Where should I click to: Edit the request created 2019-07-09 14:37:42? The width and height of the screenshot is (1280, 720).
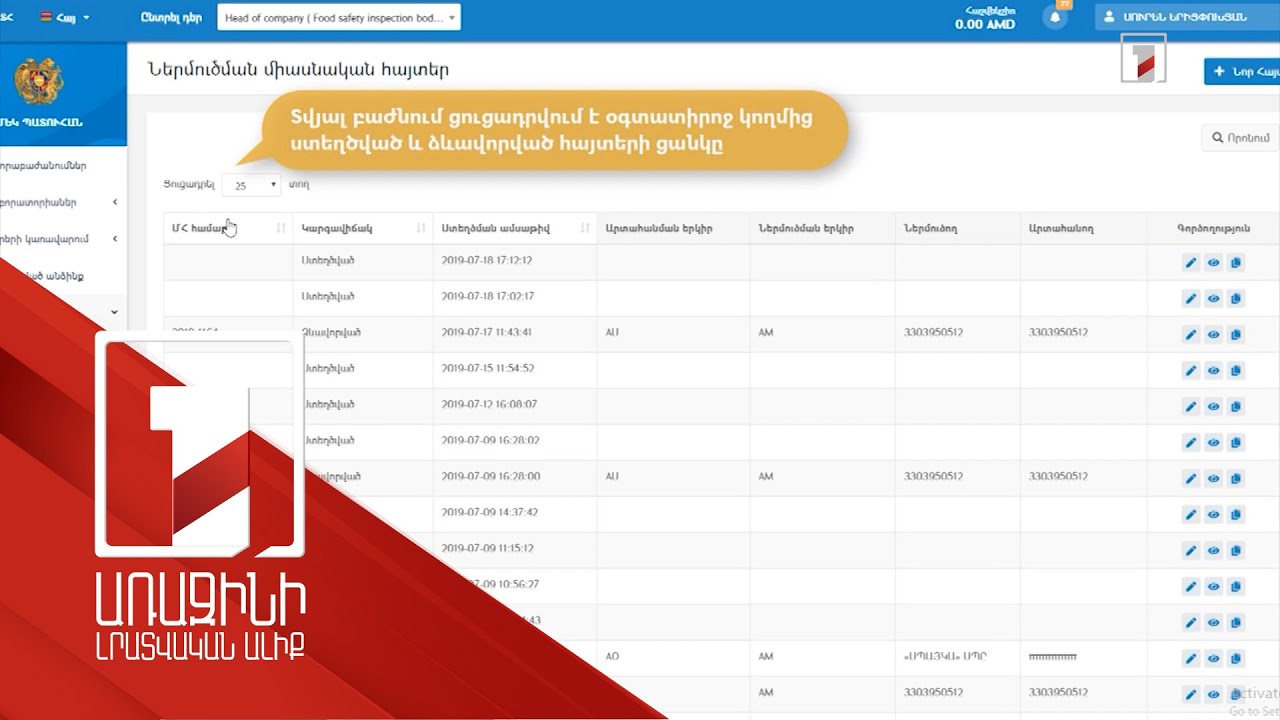(1190, 515)
